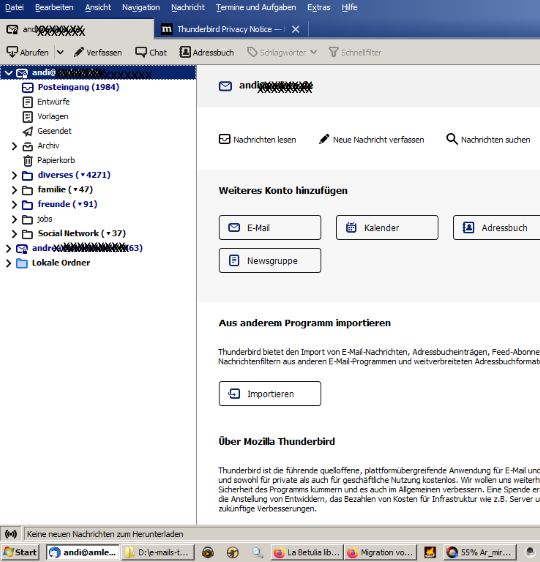Click the status text Keine neuen Nachrichten

click(x=105, y=534)
